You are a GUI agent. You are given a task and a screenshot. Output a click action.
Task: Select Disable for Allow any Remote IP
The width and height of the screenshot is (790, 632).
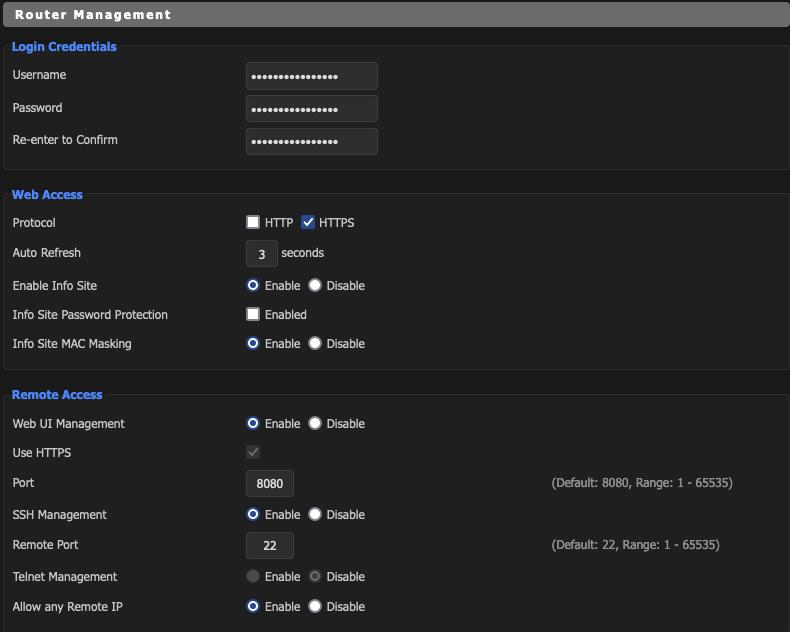click(x=315, y=607)
